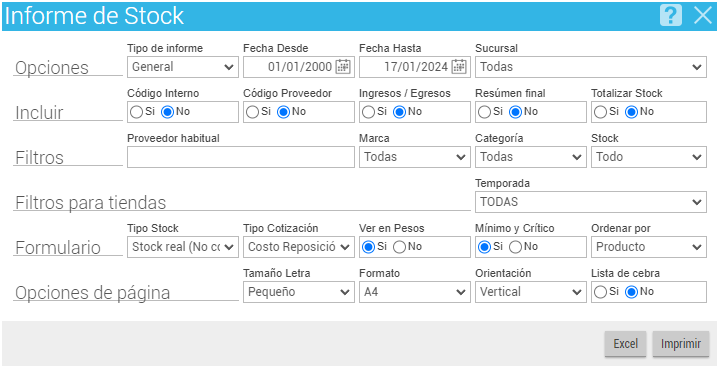Expand the Temporada dropdown
The width and height of the screenshot is (719, 368).
591,202
